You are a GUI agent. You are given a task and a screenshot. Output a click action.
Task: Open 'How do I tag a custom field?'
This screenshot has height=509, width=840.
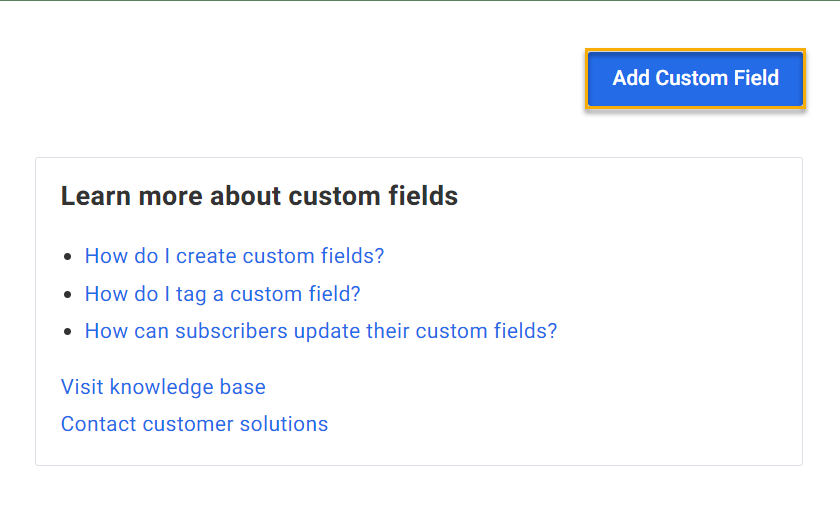(x=222, y=294)
